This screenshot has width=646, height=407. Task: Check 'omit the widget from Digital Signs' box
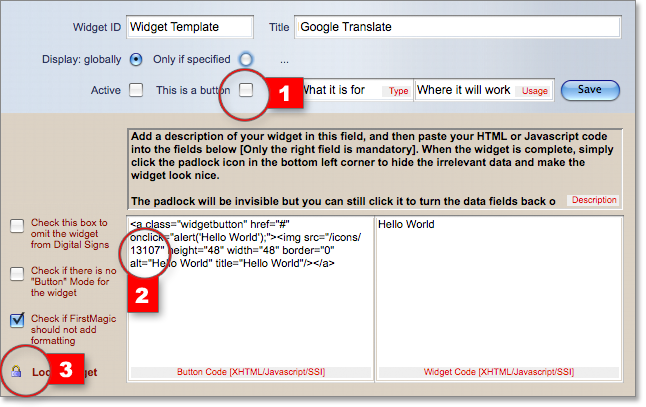[17, 226]
